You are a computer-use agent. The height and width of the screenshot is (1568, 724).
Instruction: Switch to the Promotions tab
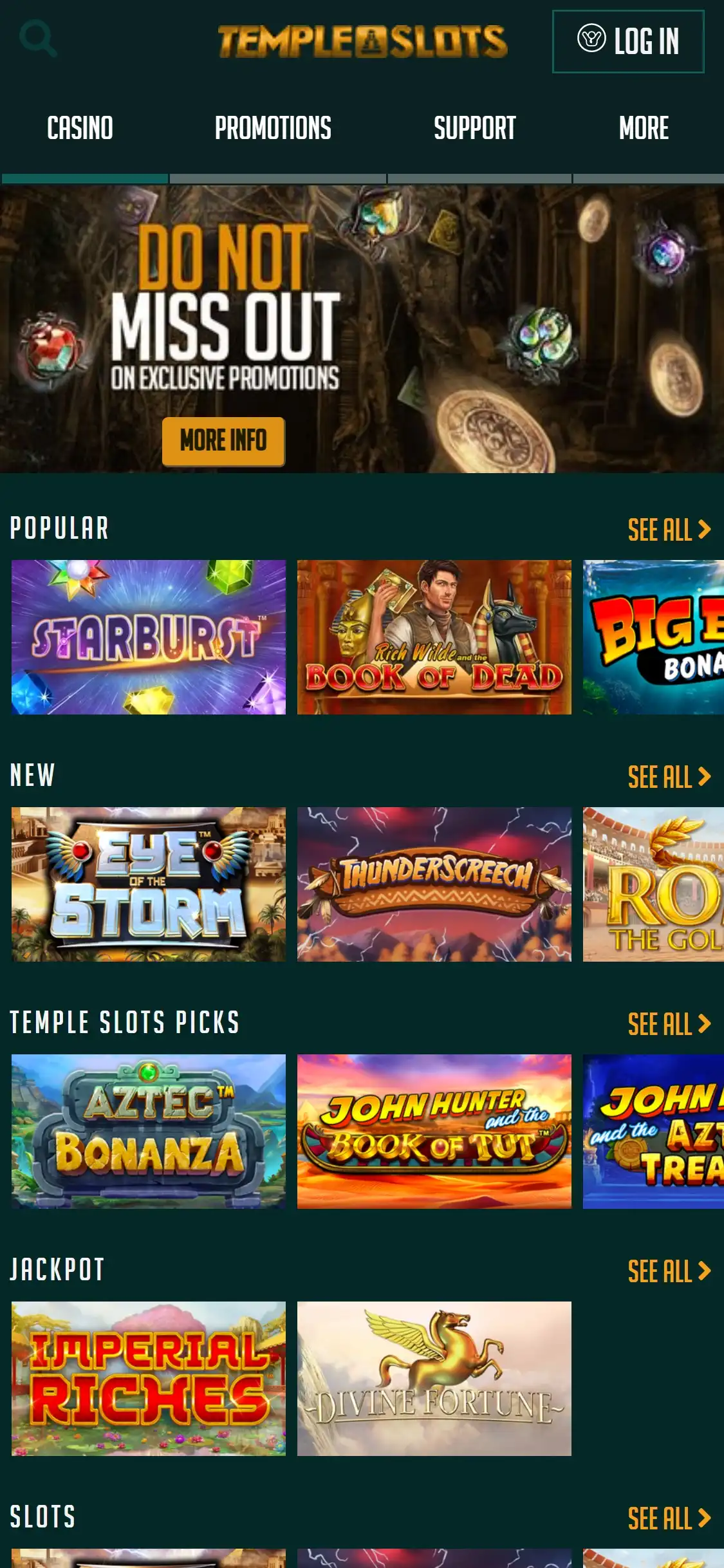[273, 128]
